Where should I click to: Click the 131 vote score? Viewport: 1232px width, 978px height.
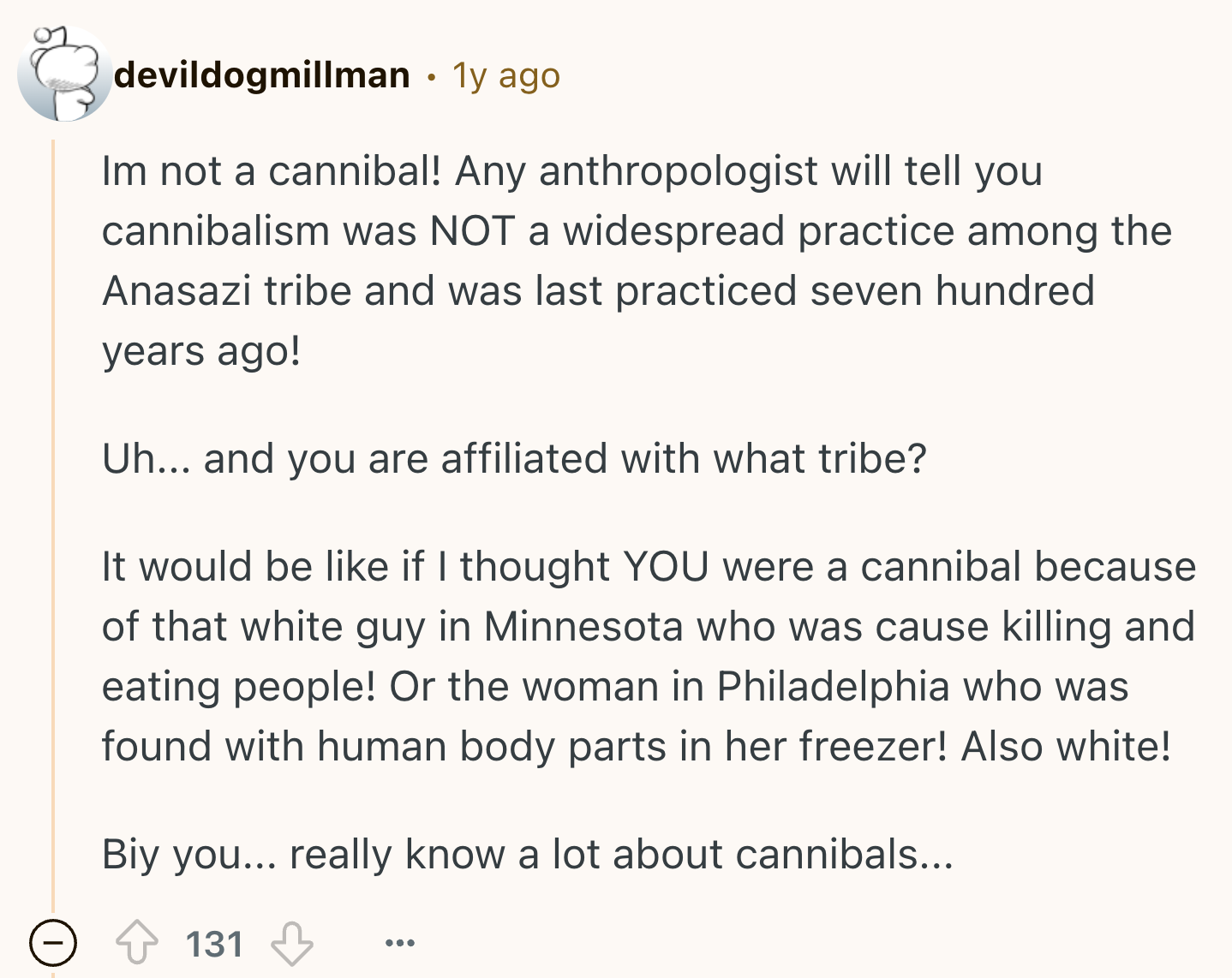(214, 944)
